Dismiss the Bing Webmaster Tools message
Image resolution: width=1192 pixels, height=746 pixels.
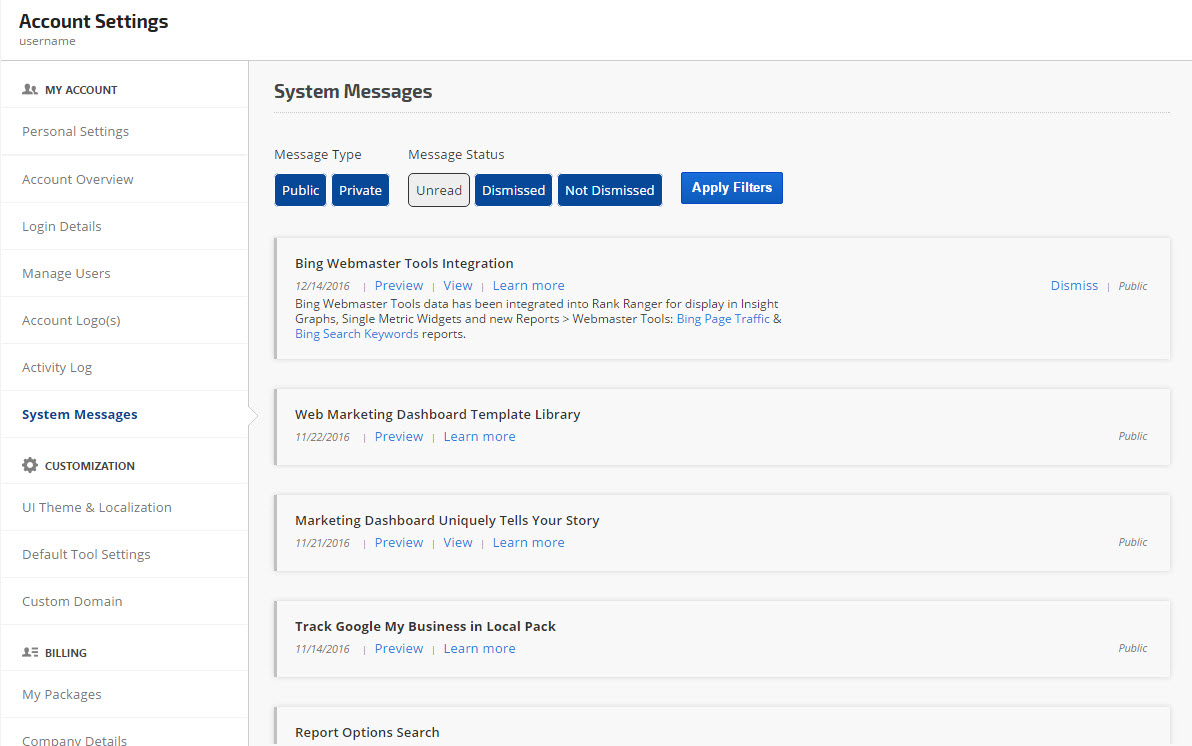click(x=1074, y=286)
